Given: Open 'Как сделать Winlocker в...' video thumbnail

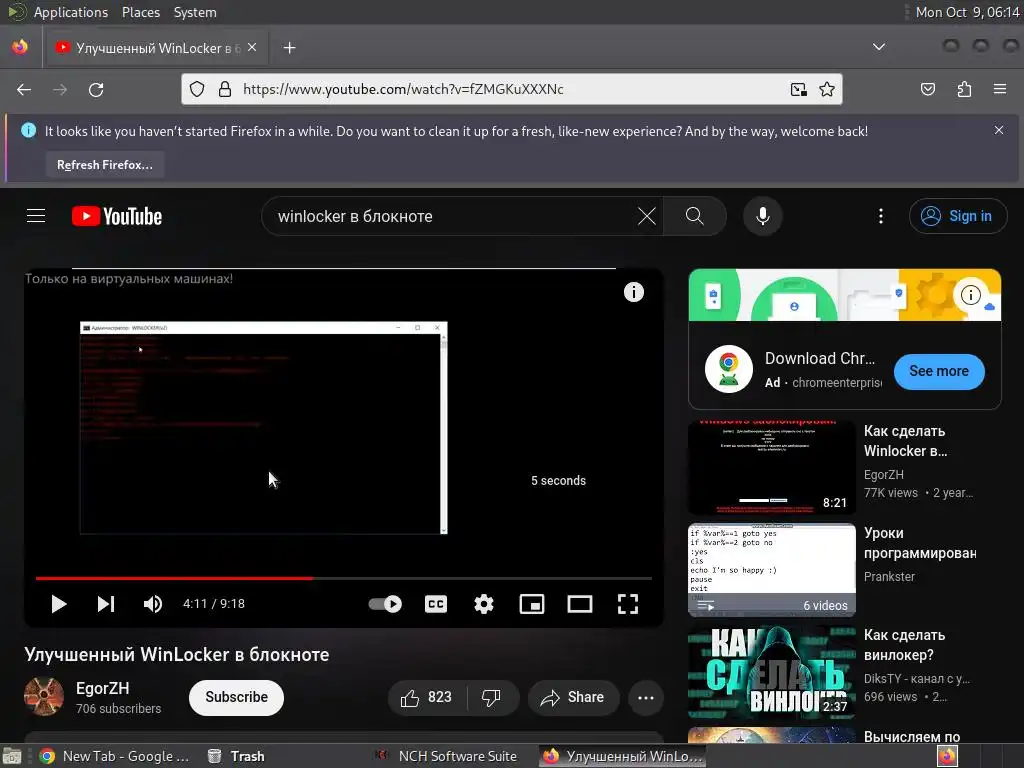Looking at the screenshot, I should coord(772,468).
